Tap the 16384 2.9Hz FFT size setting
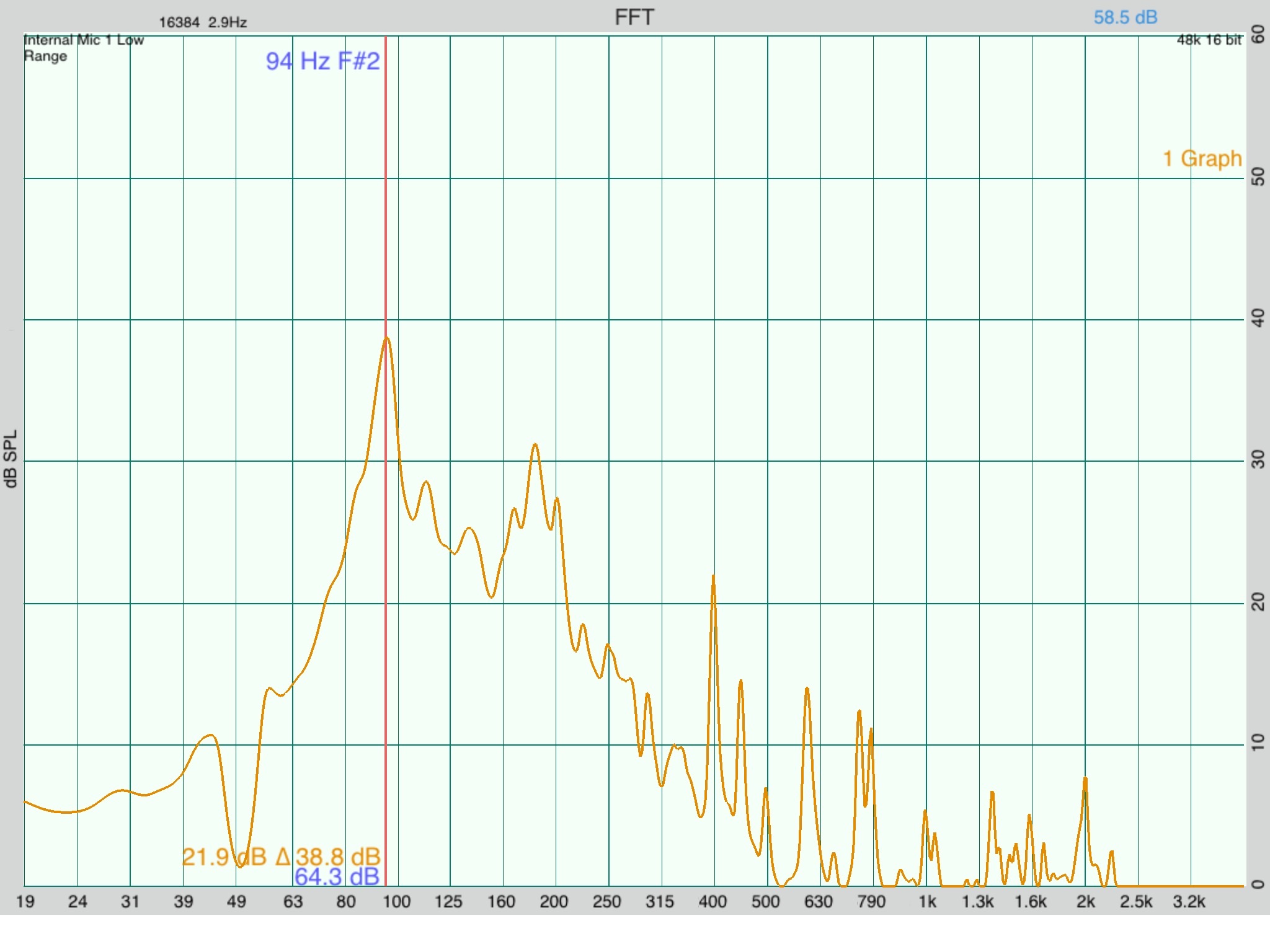The width and height of the screenshot is (1270, 952). click(x=203, y=22)
